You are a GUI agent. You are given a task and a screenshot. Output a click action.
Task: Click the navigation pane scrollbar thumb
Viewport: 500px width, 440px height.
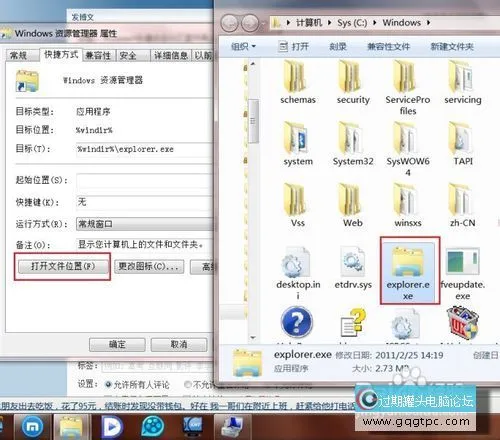pyautogui.click(x=253, y=121)
